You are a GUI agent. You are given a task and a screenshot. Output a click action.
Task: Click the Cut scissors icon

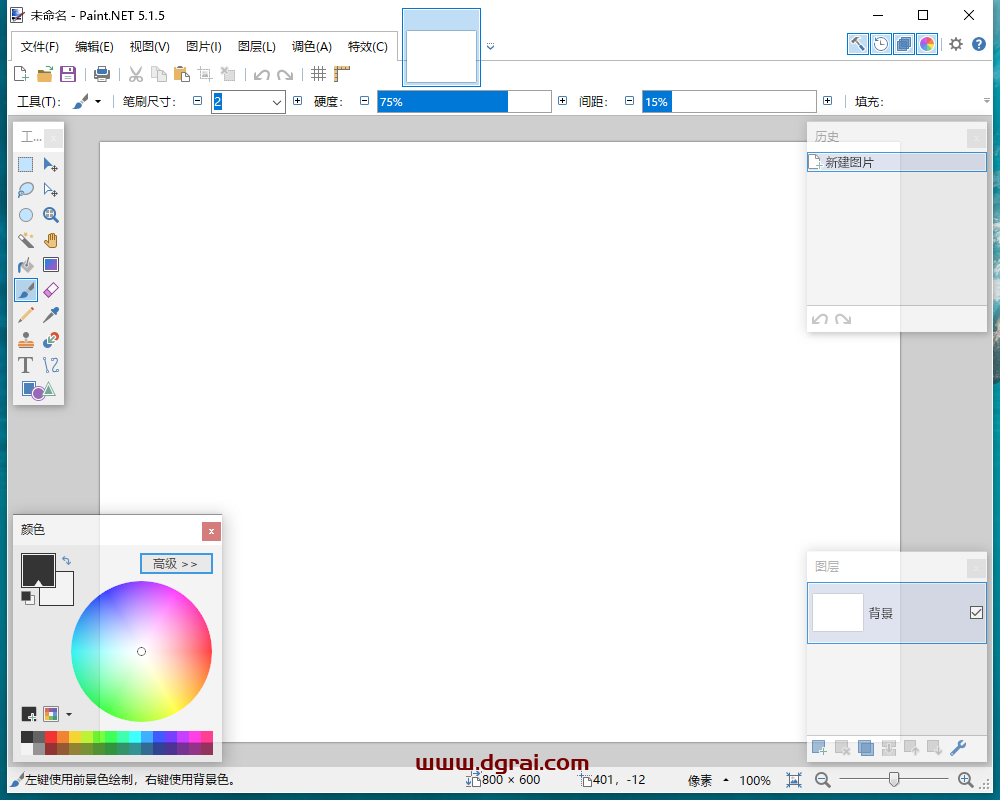[135, 74]
